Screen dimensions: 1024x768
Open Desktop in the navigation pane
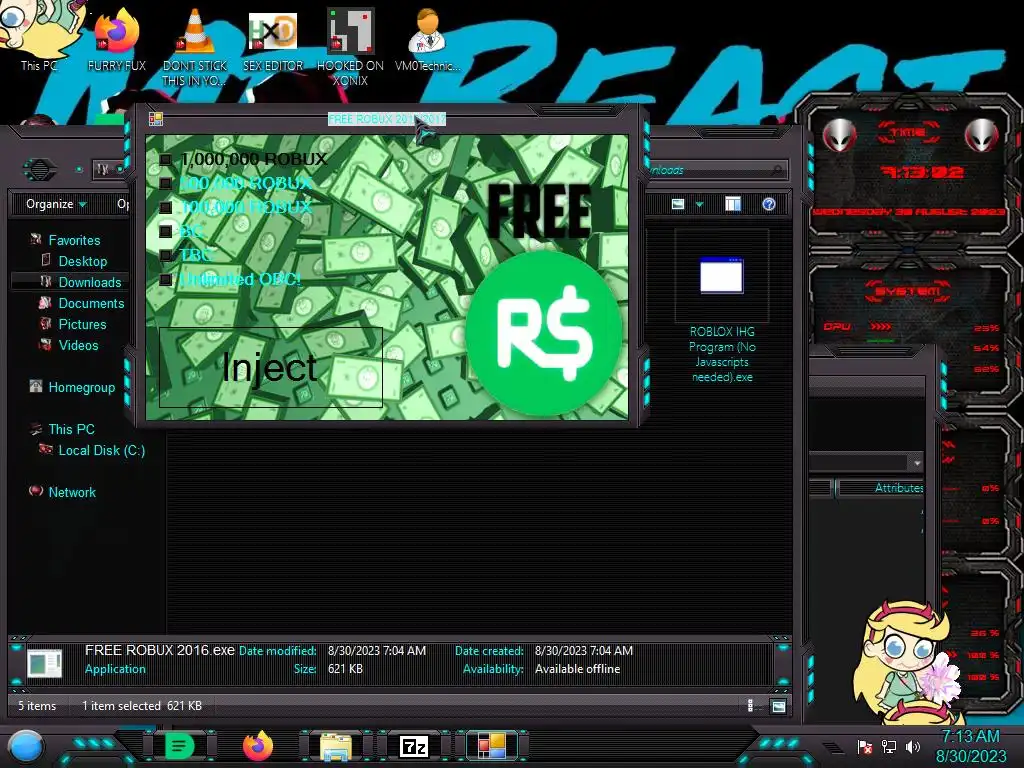coord(82,261)
